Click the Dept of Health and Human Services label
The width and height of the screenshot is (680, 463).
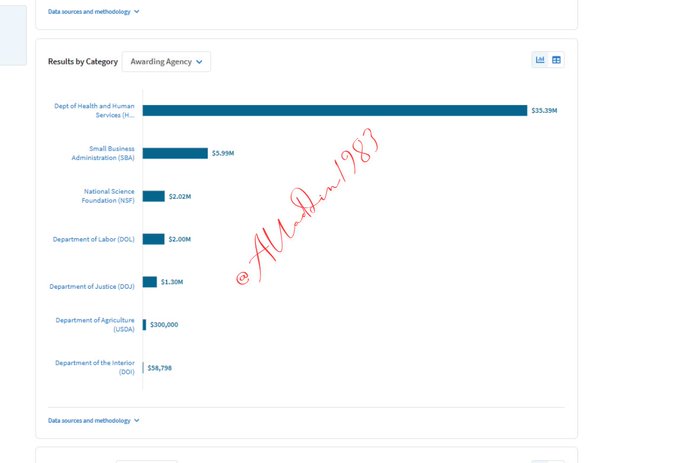click(x=94, y=110)
